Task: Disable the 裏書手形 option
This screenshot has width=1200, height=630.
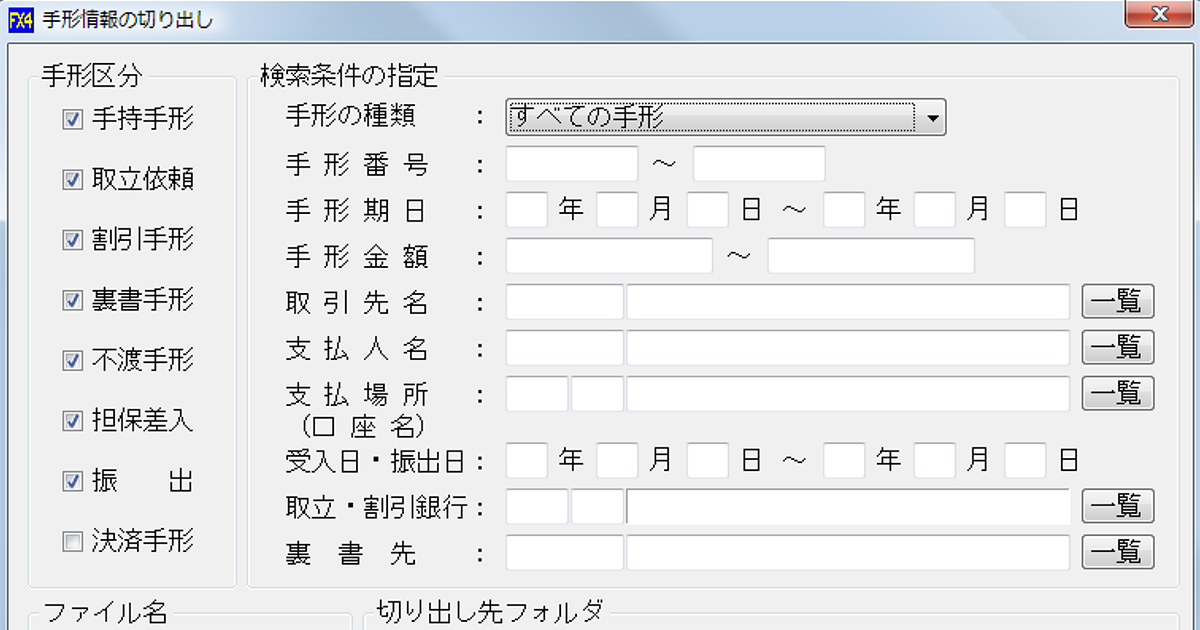Action: coord(72,300)
